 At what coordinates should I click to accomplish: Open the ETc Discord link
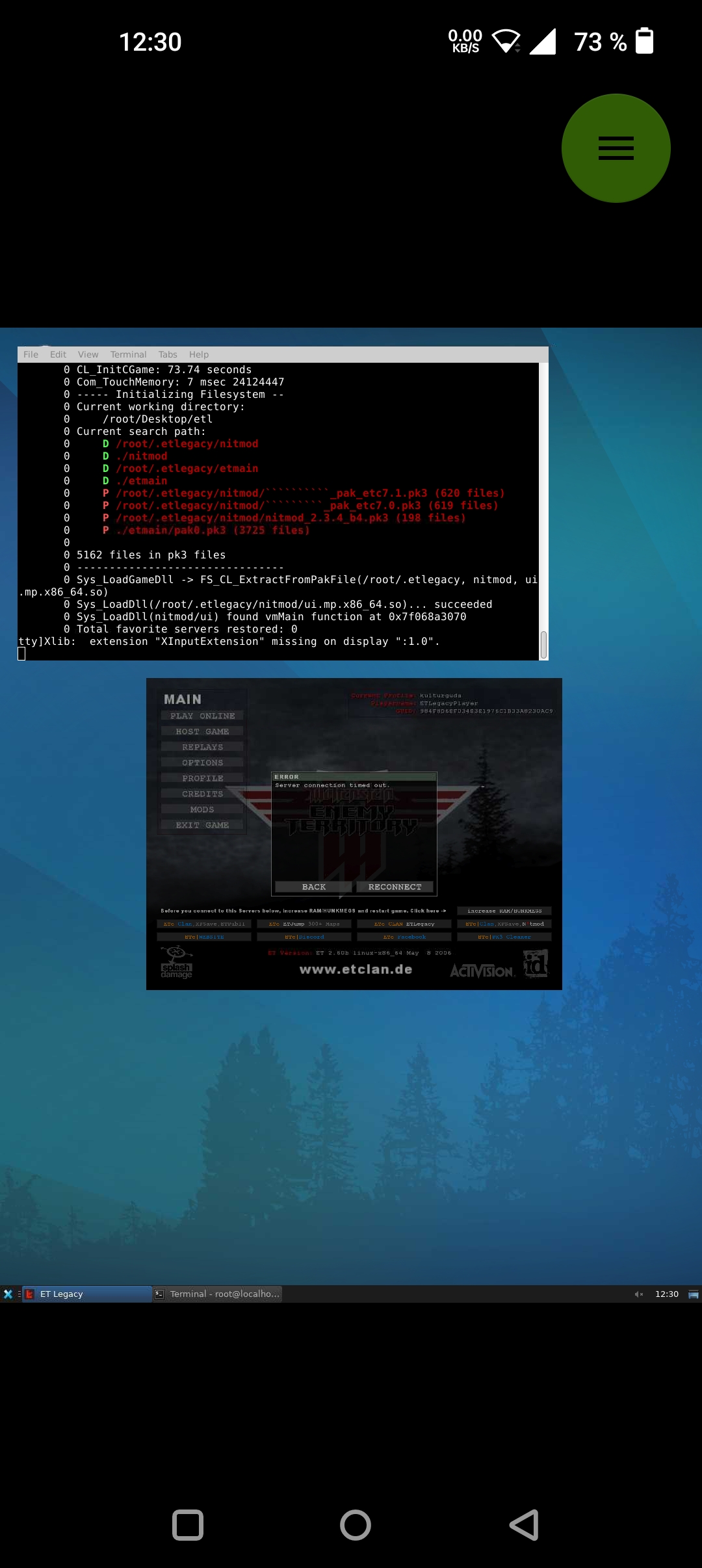pyautogui.click(x=304, y=937)
